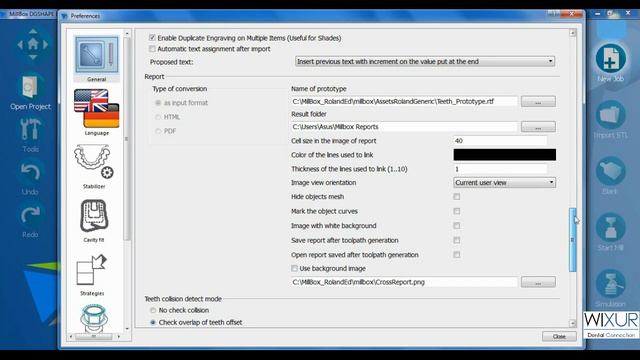Click the settings pane scroll up arrow
The image size is (640, 360).
tap(573, 33)
